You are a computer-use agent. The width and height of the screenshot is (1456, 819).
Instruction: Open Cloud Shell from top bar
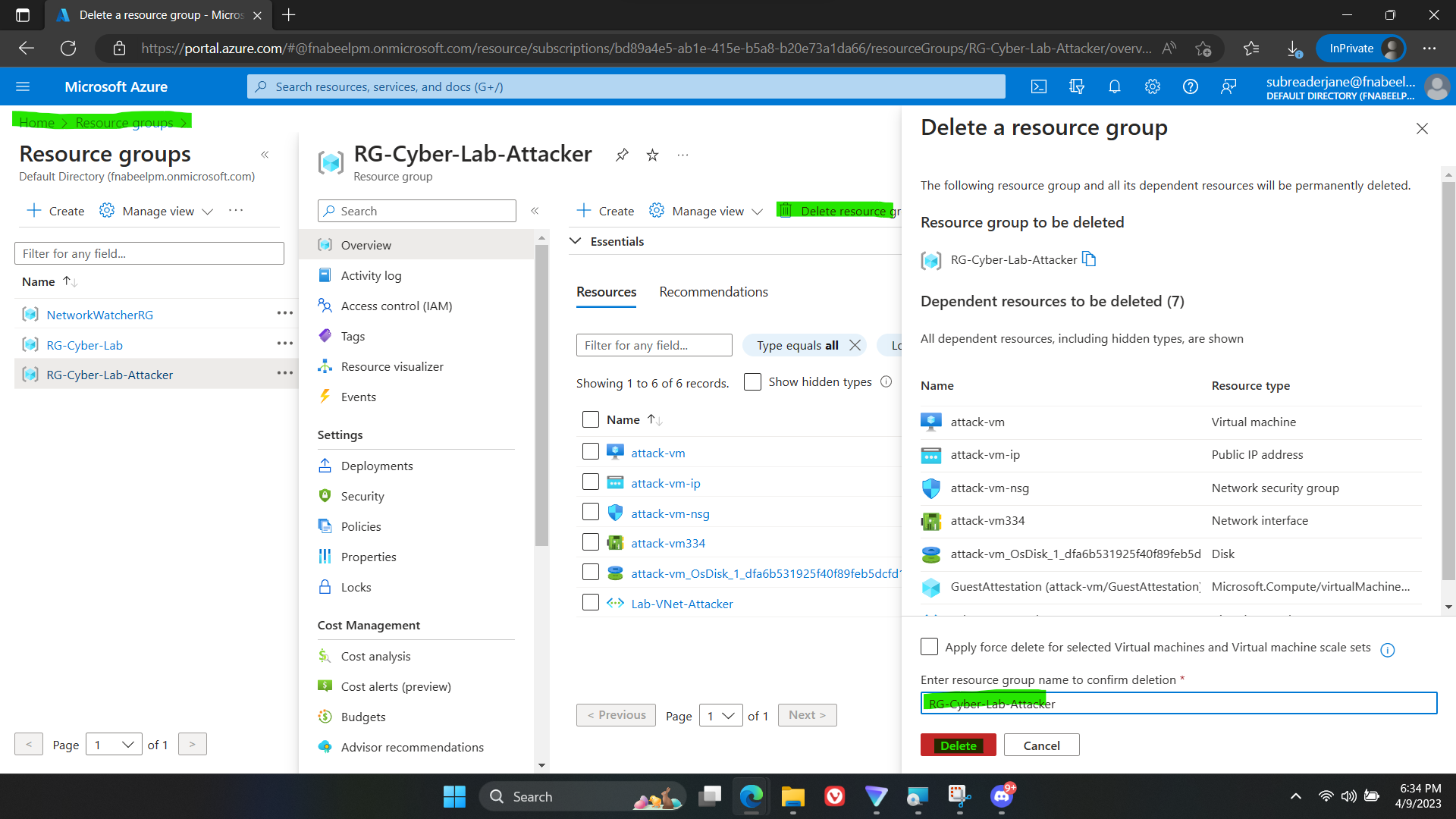tap(1039, 87)
